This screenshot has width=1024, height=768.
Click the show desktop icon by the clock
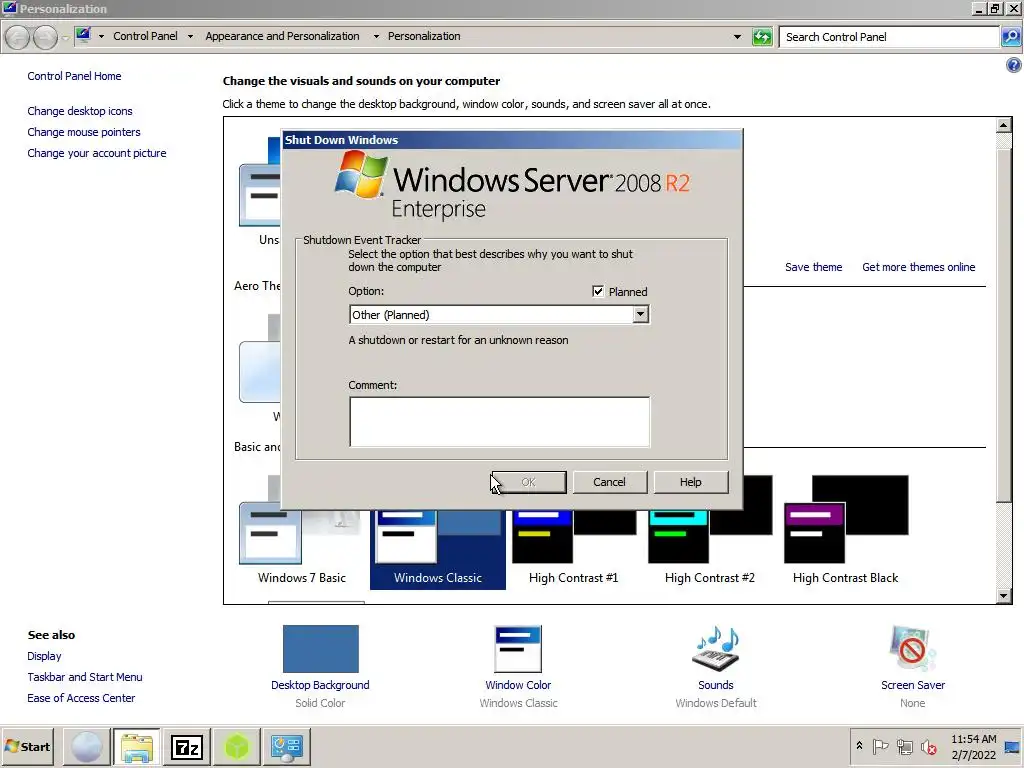[1013, 747]
